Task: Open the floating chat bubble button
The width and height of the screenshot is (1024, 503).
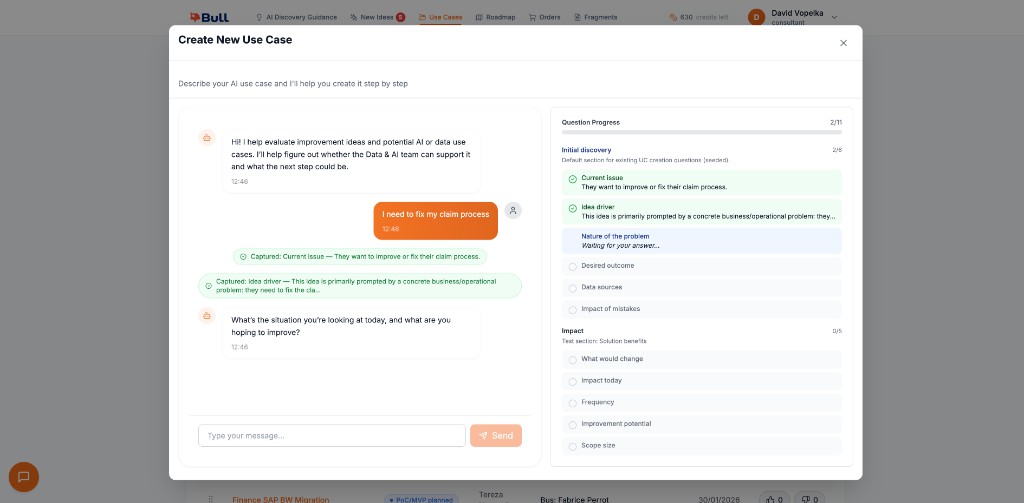Action: pyautogui.click(x=24, y=477)
